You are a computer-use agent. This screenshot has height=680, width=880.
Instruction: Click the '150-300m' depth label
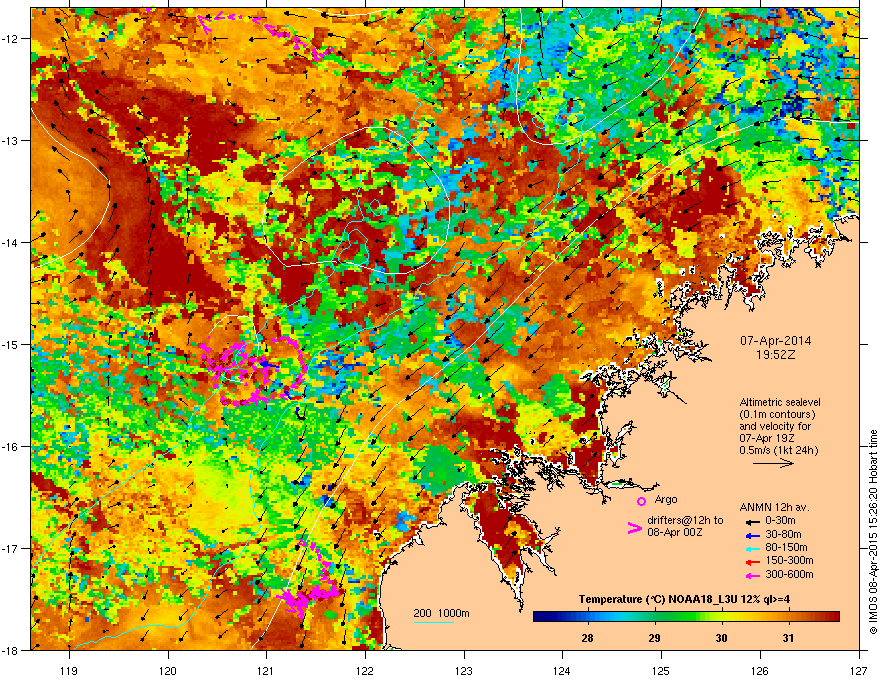[789, 560]
